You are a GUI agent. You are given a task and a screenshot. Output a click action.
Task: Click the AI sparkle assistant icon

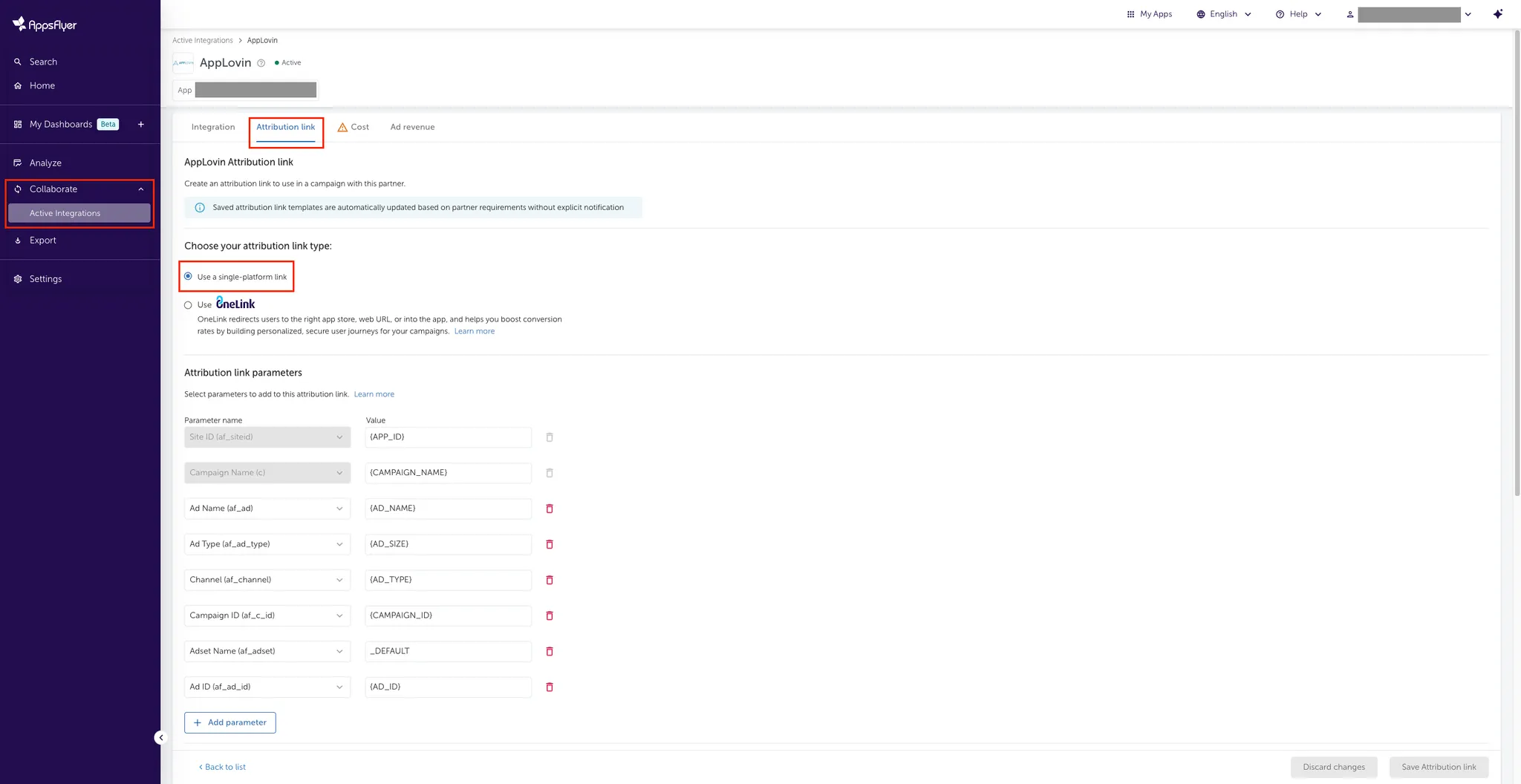(x=1498, y=14)
